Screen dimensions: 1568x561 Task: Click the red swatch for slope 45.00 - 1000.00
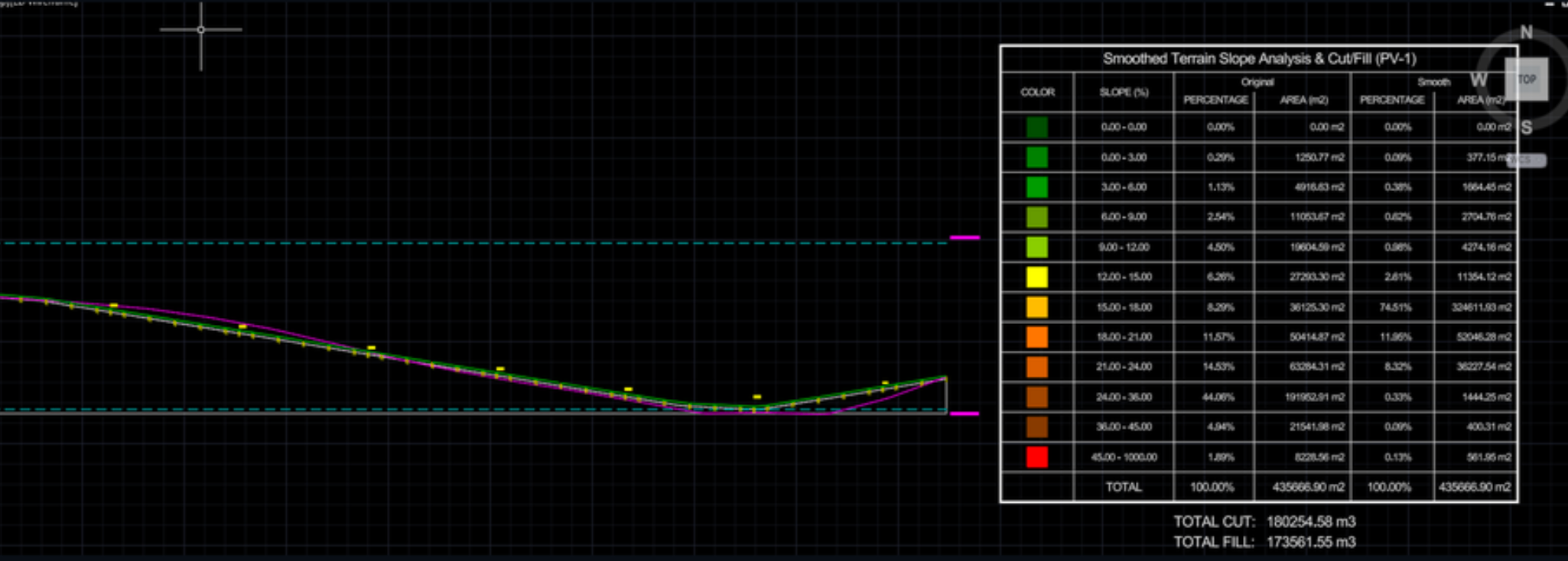point(1037,457)
